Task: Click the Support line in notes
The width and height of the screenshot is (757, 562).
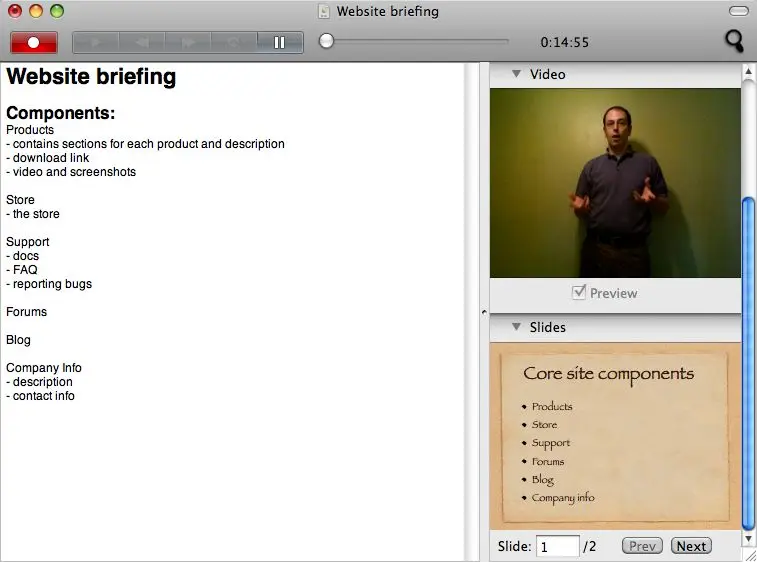Action: (28, 242)
